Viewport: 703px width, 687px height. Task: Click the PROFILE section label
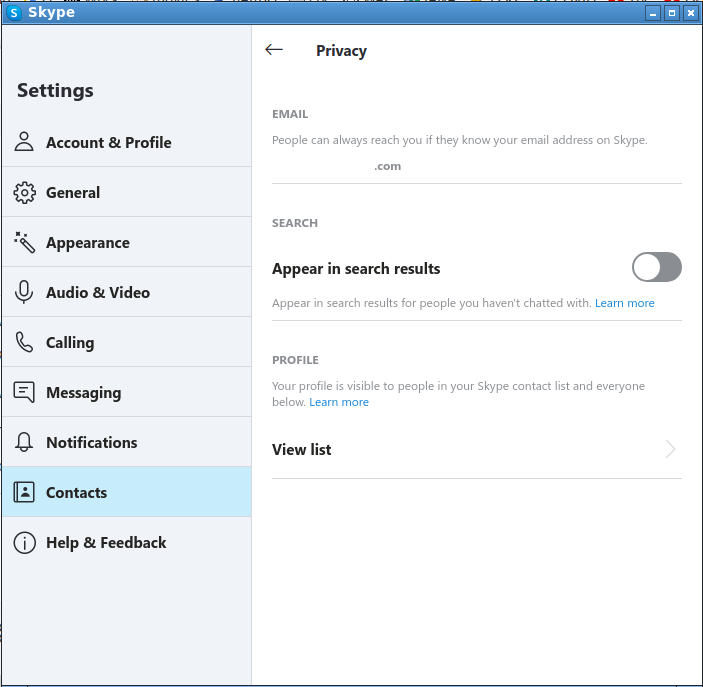(295, 360)
